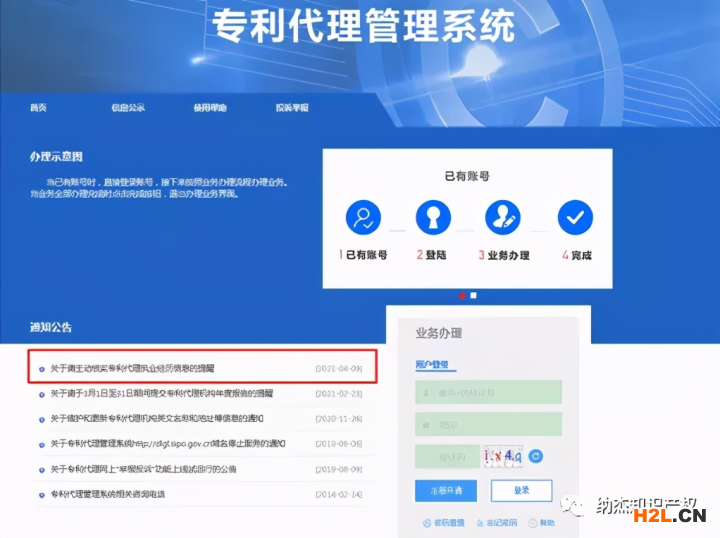
Task: Open the 信息公示 navigation menu item
Action: pyautogui.click(x=128, y=108)
